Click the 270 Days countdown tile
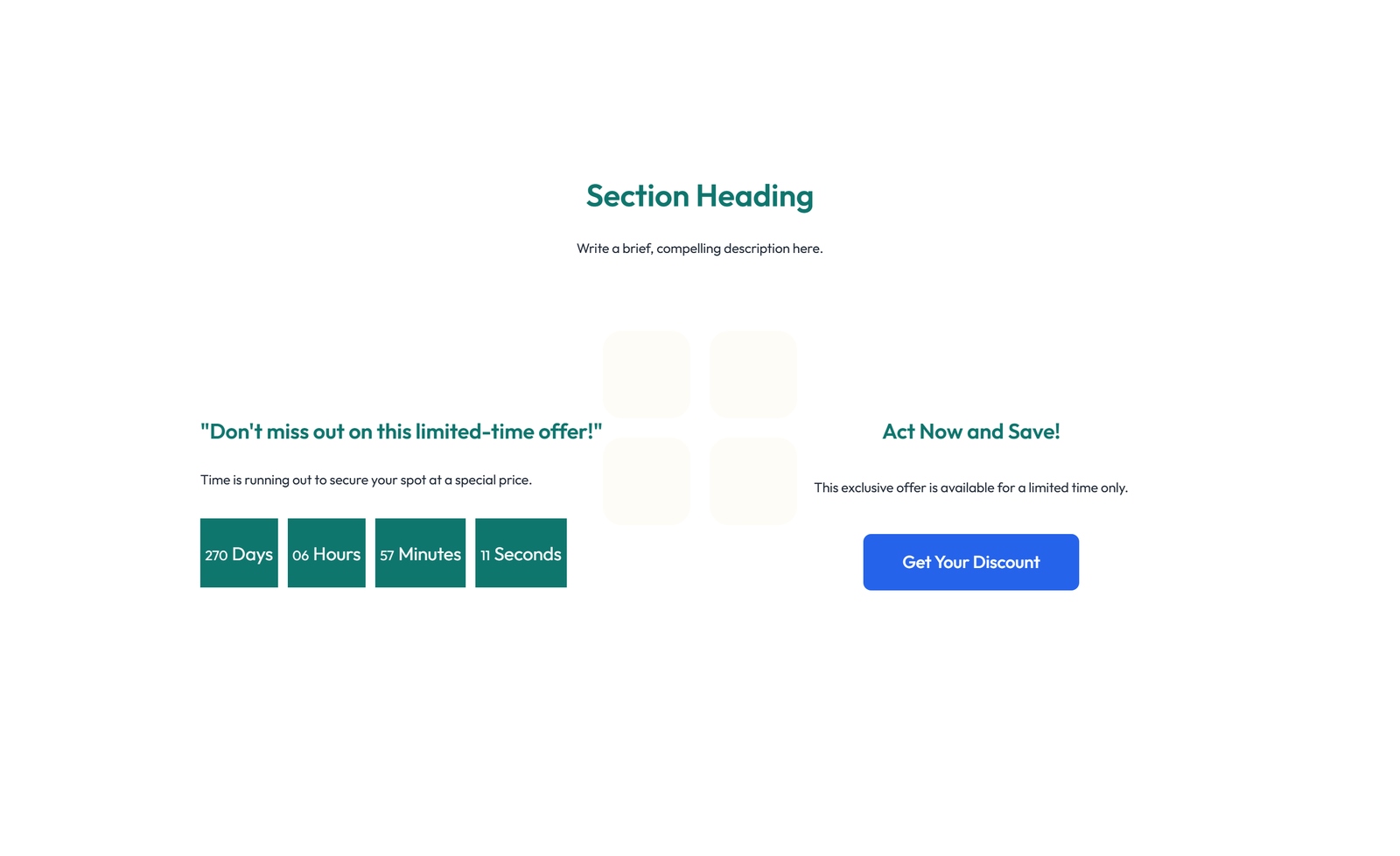The image size is (1400, 856). 238,553
